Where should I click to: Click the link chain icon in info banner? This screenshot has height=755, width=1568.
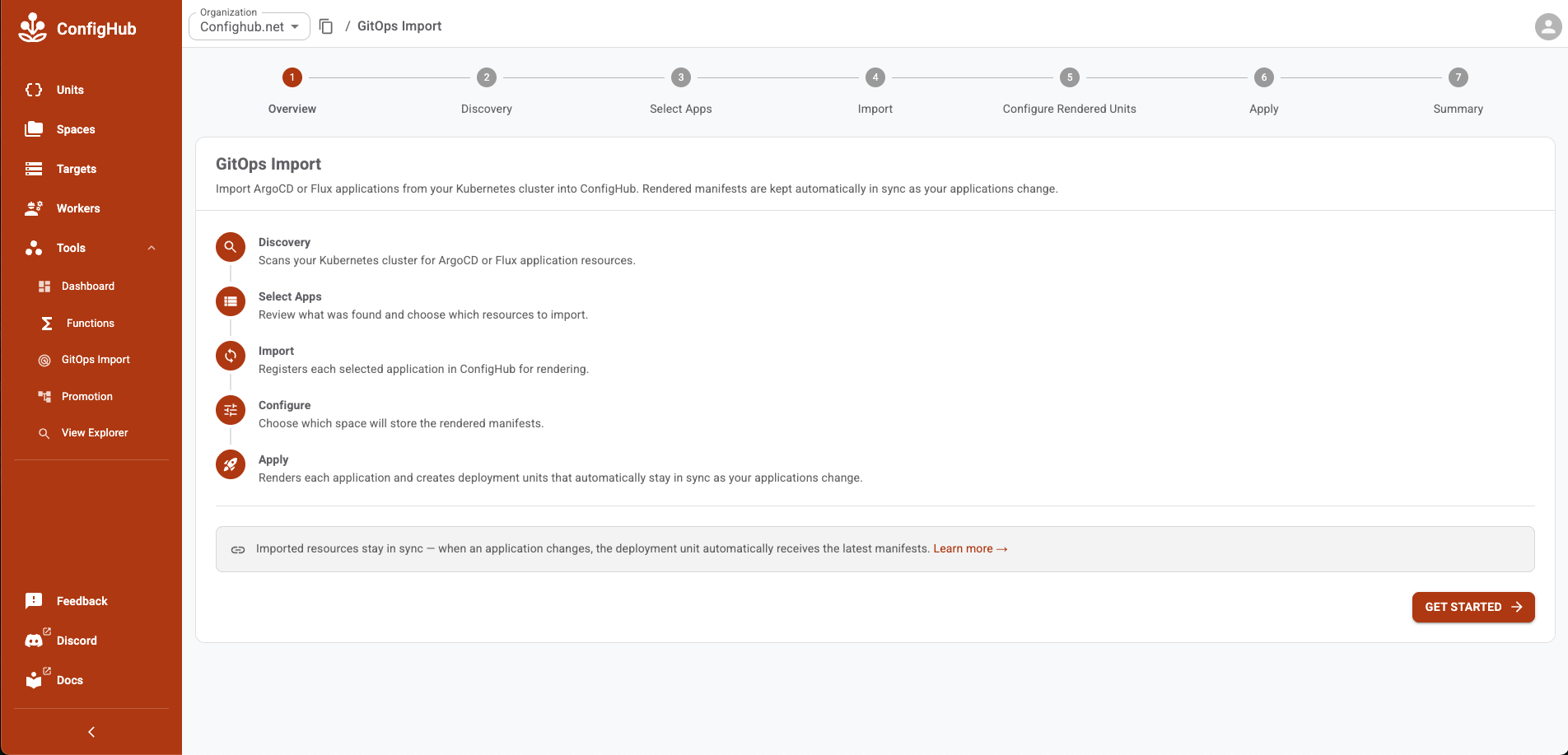pos(238,549)
